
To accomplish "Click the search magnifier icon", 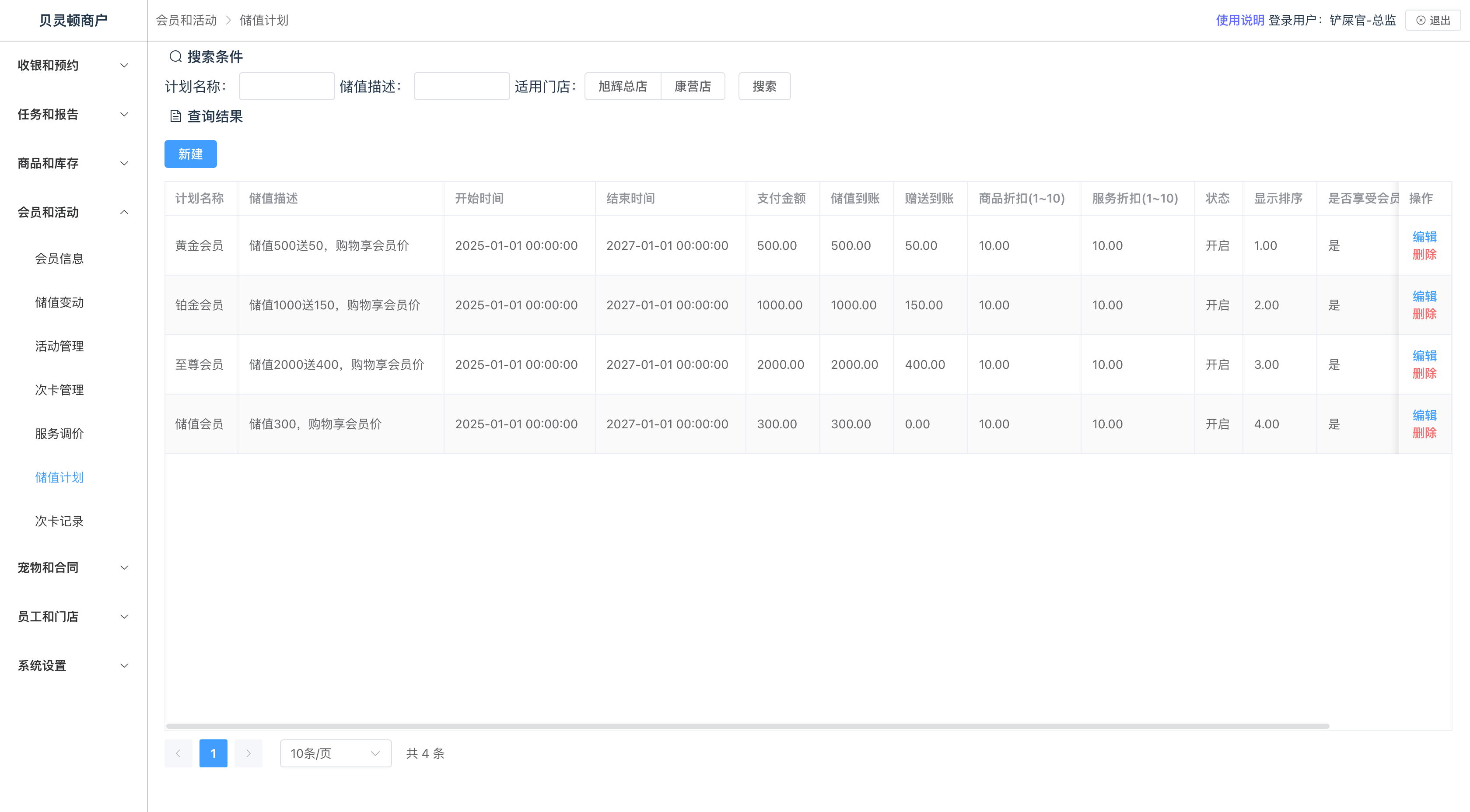I will (175, 56).
